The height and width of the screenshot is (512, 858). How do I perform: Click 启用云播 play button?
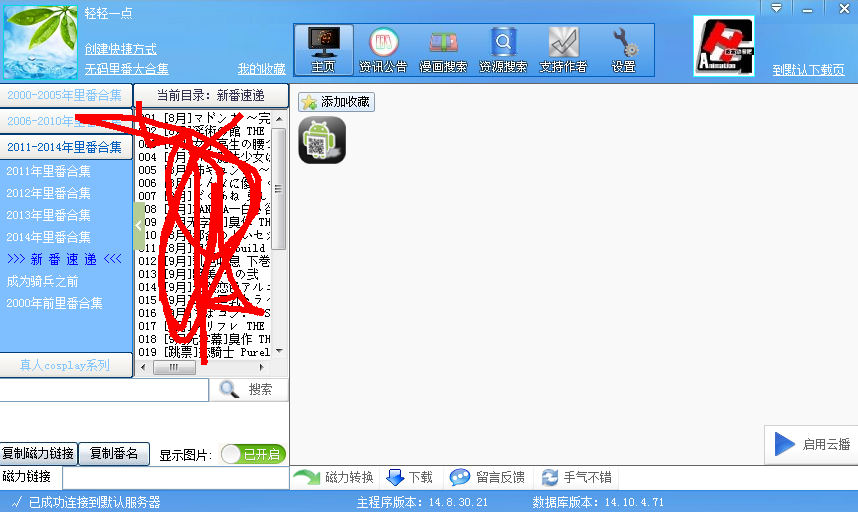[x=812, y=445]
